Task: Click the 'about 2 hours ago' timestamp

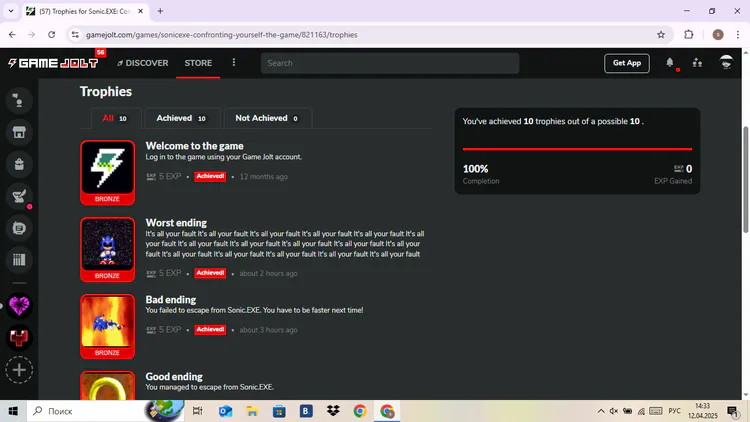Action: 268,273
